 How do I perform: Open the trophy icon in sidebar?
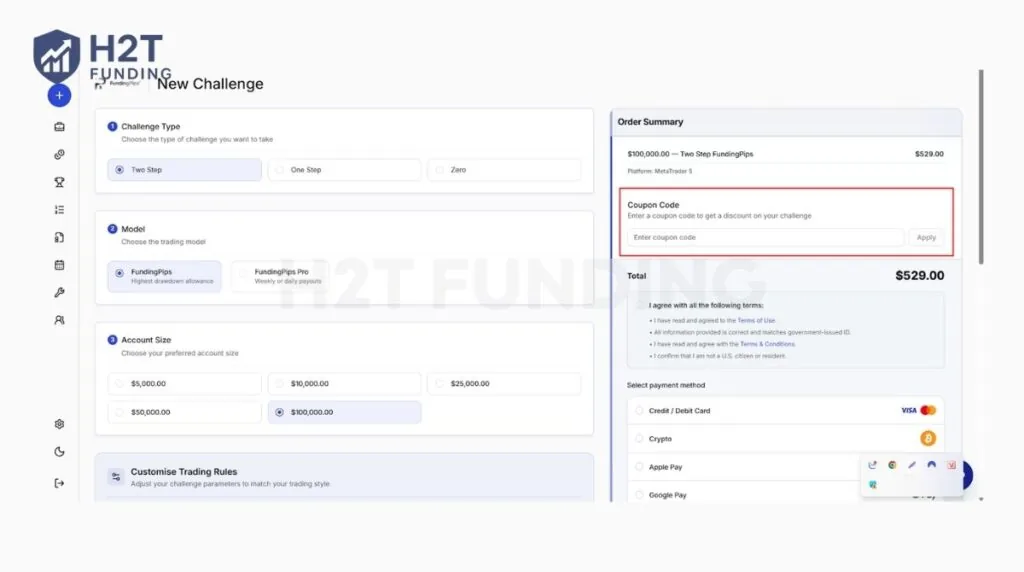(x=59, y=182)
